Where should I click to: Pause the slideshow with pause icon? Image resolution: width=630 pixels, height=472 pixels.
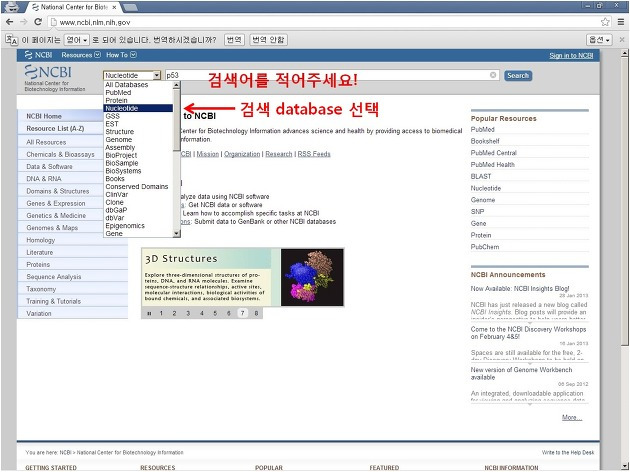pos(149,313)
